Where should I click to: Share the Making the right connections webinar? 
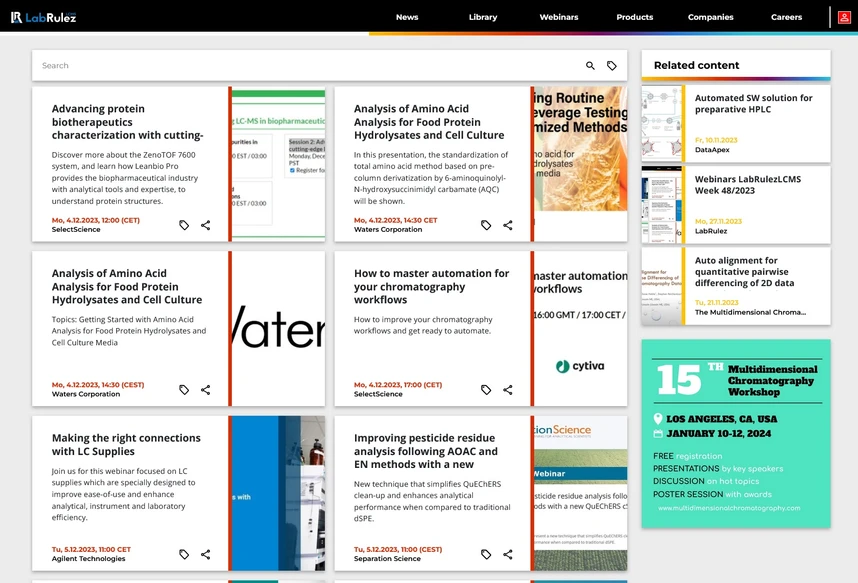coord(205,554)
